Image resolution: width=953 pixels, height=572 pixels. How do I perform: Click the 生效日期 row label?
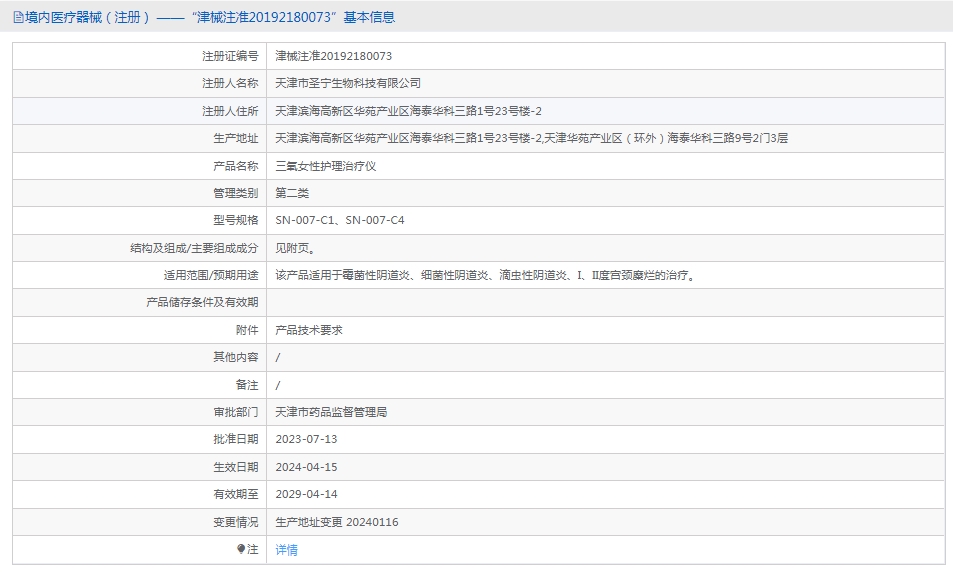(x=236, y=467)
